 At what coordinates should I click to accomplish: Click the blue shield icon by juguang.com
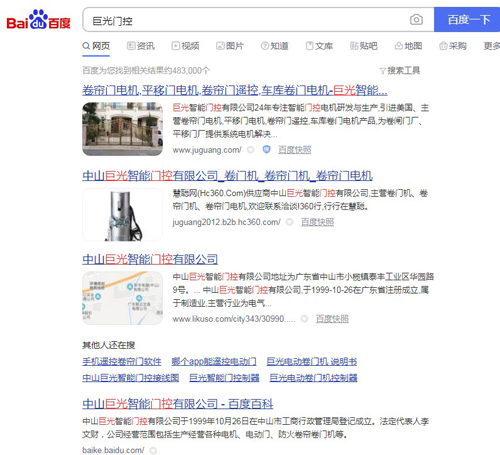tap(266, 149)
